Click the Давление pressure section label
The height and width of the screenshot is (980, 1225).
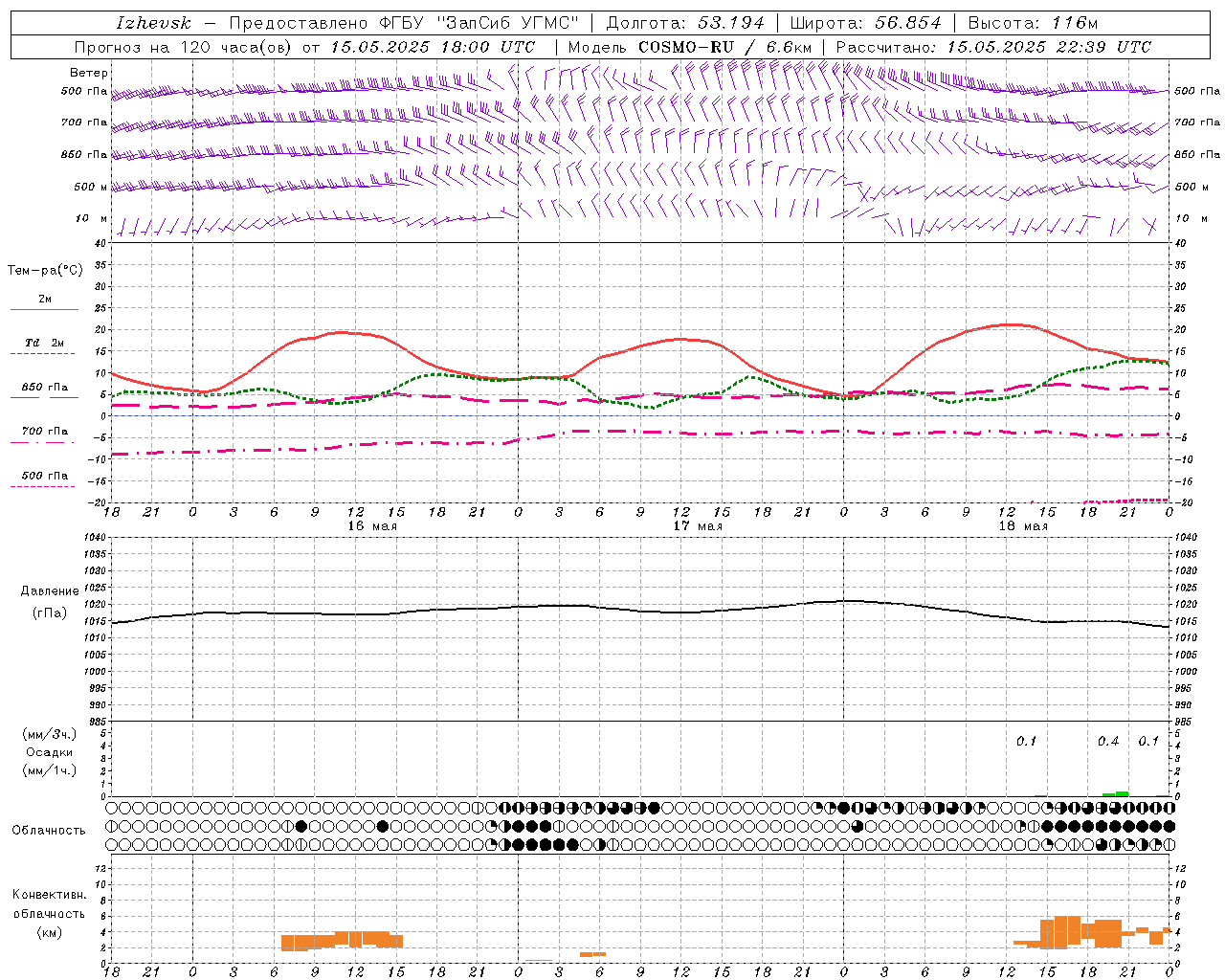pyautogui.click(x=50, y=591)
